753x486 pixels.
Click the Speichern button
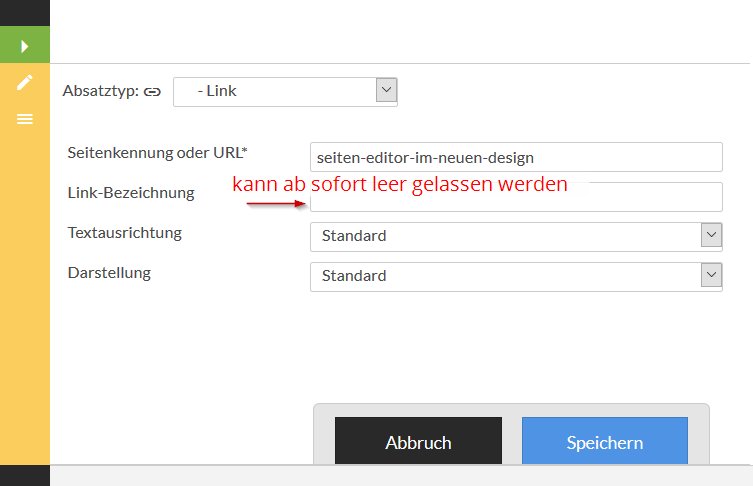(605, 441)
